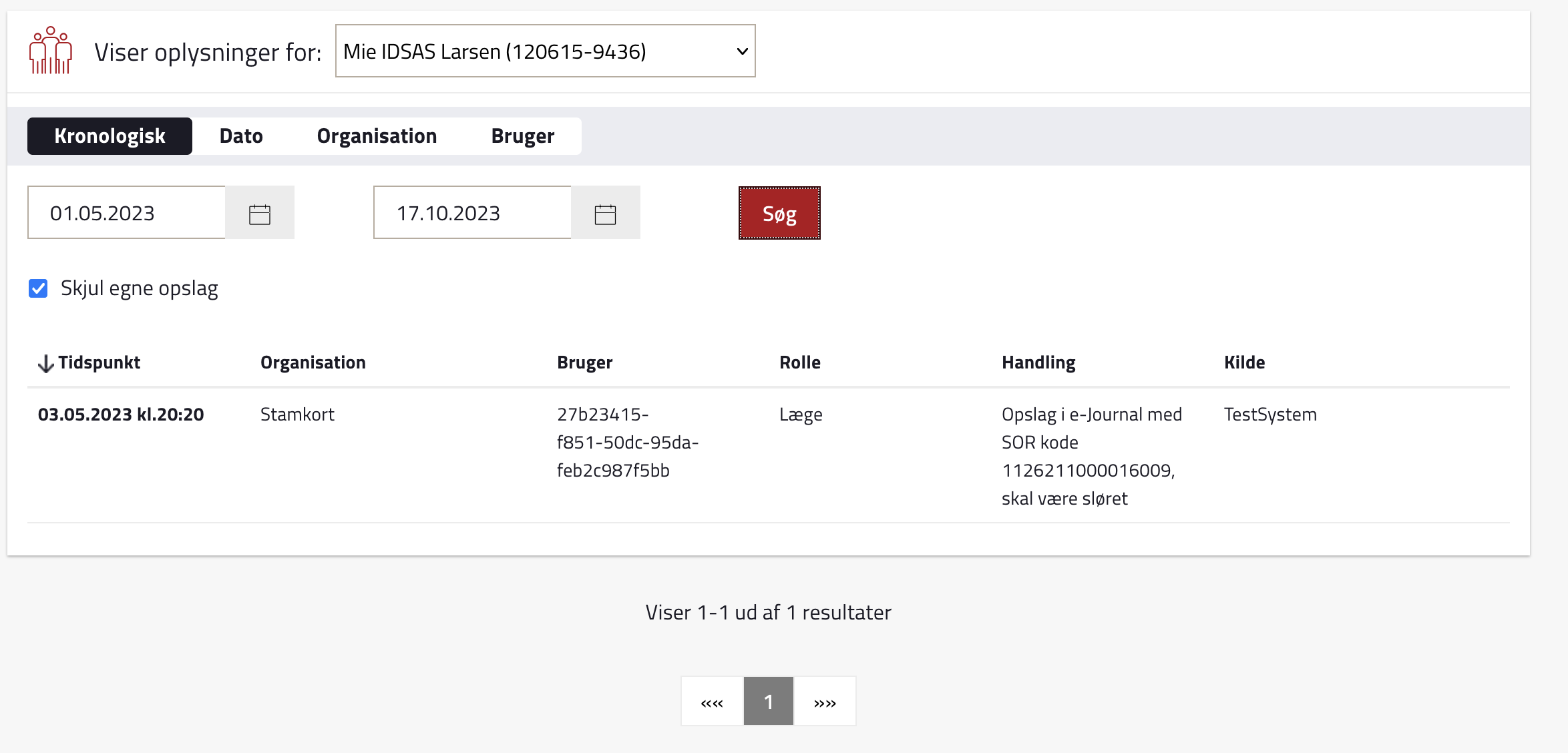
Task: Switch to the Kronologisk tab
Action: [x=110, y=136]
